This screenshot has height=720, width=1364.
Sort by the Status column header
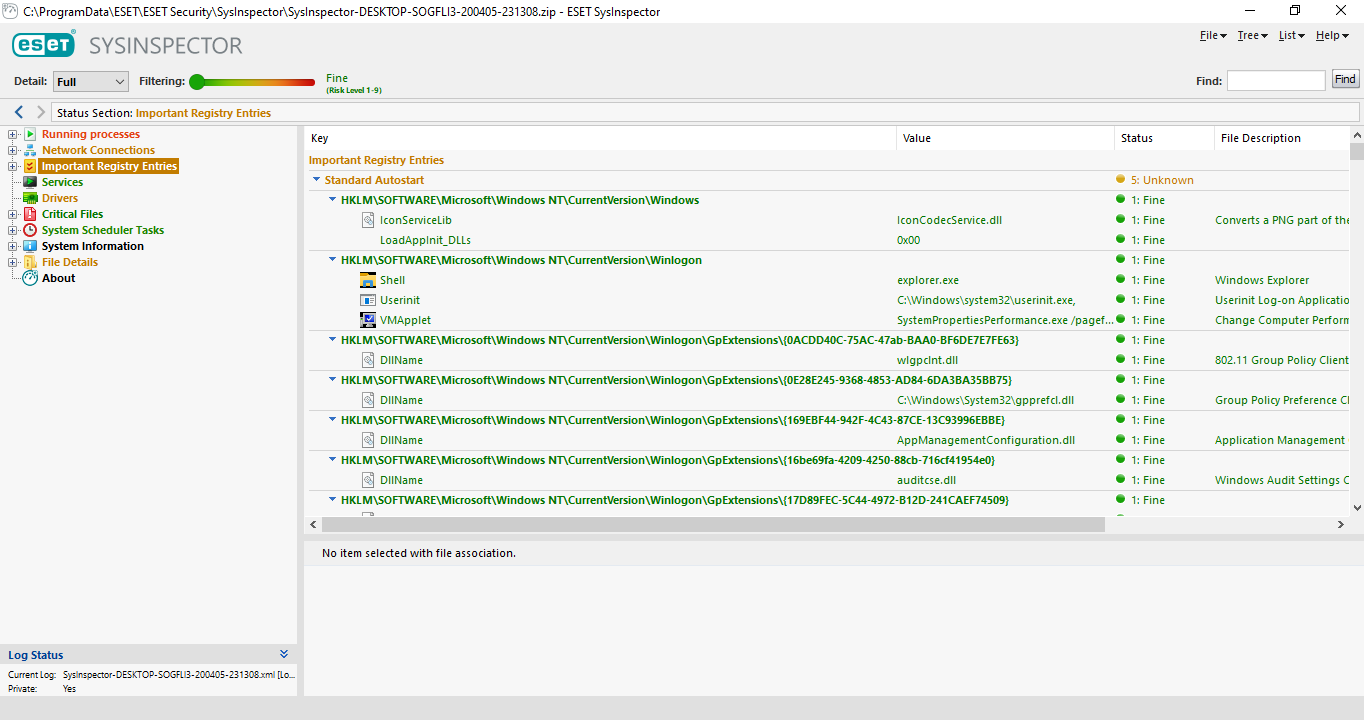coord(1137,138)
